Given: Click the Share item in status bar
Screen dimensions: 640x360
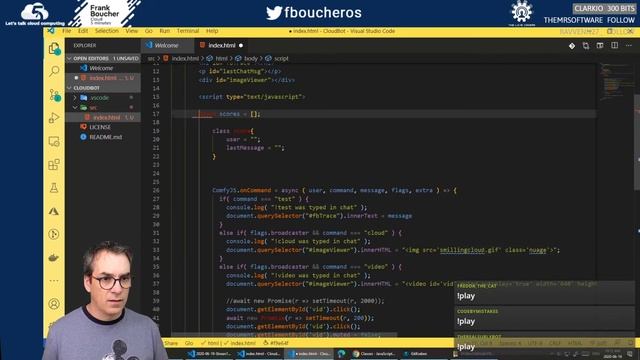Looking at the screenshot, I should pyautogui.click(x=171, y=343).
